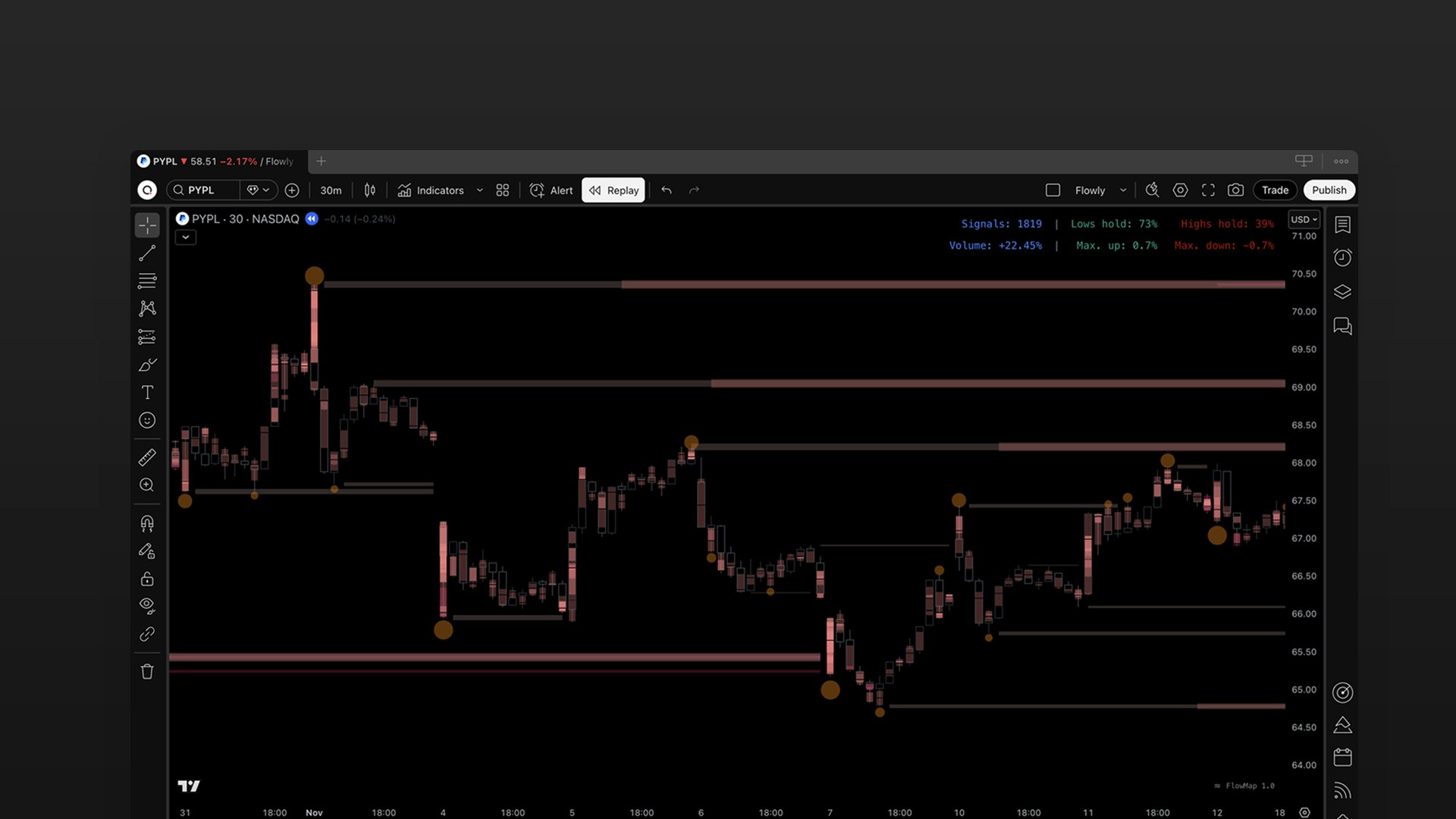Toggle fullscreen chart mode
The height and width of the screenshot is (819, 1456).
pyautogui.click(x=1208, y=190)
